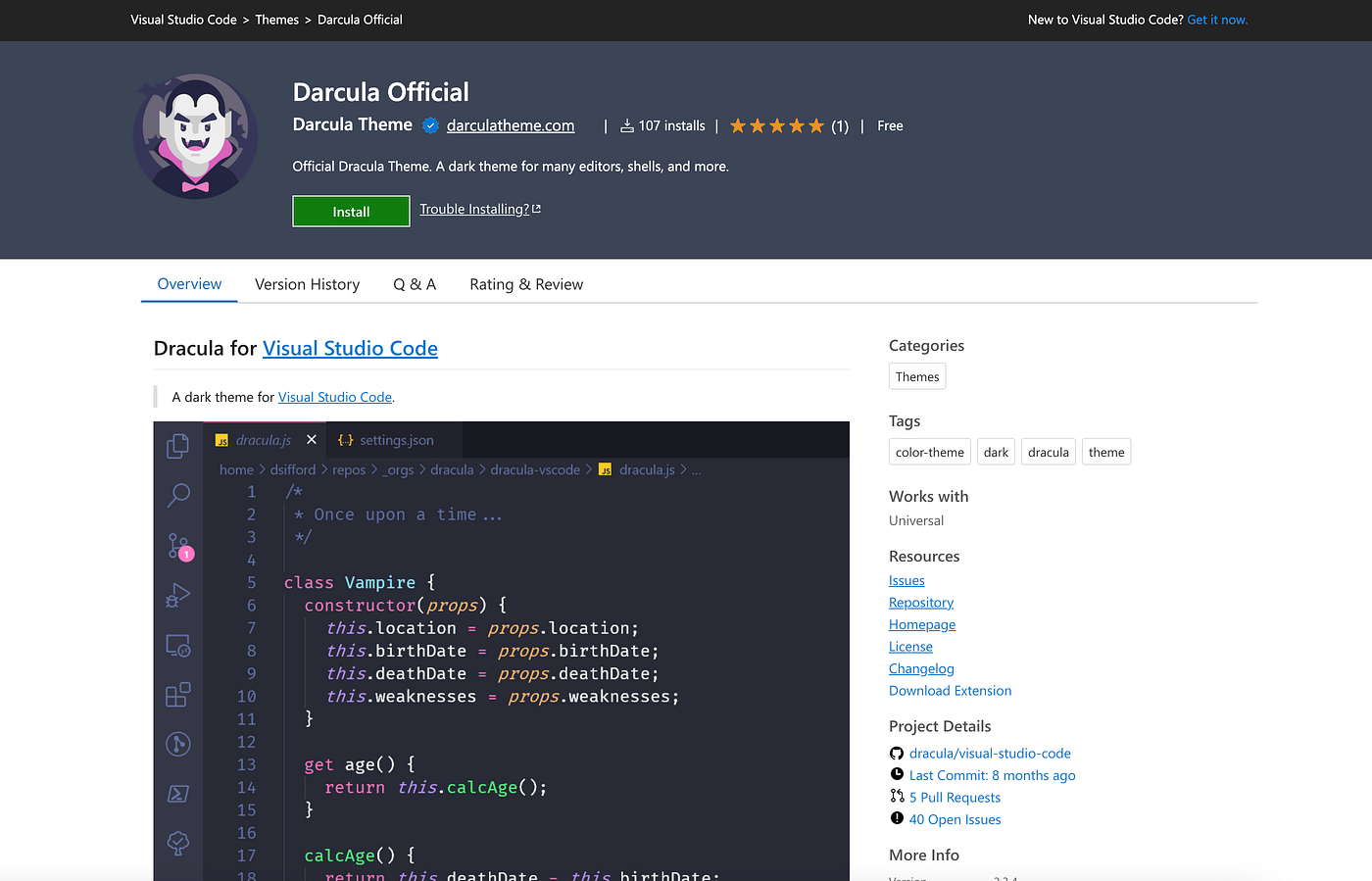The height and width of the screenshot is (881, 1372).
Task: Open the Changelog resource link
Action: point(921,668)
